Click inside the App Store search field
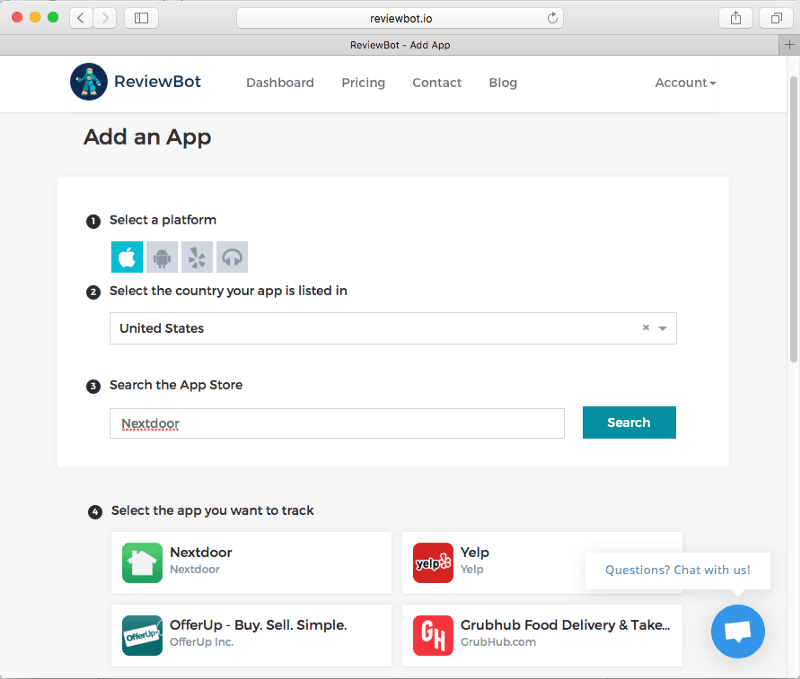This screenshot has height=679, width=800. pyautogui.click(x=337, y=422)
